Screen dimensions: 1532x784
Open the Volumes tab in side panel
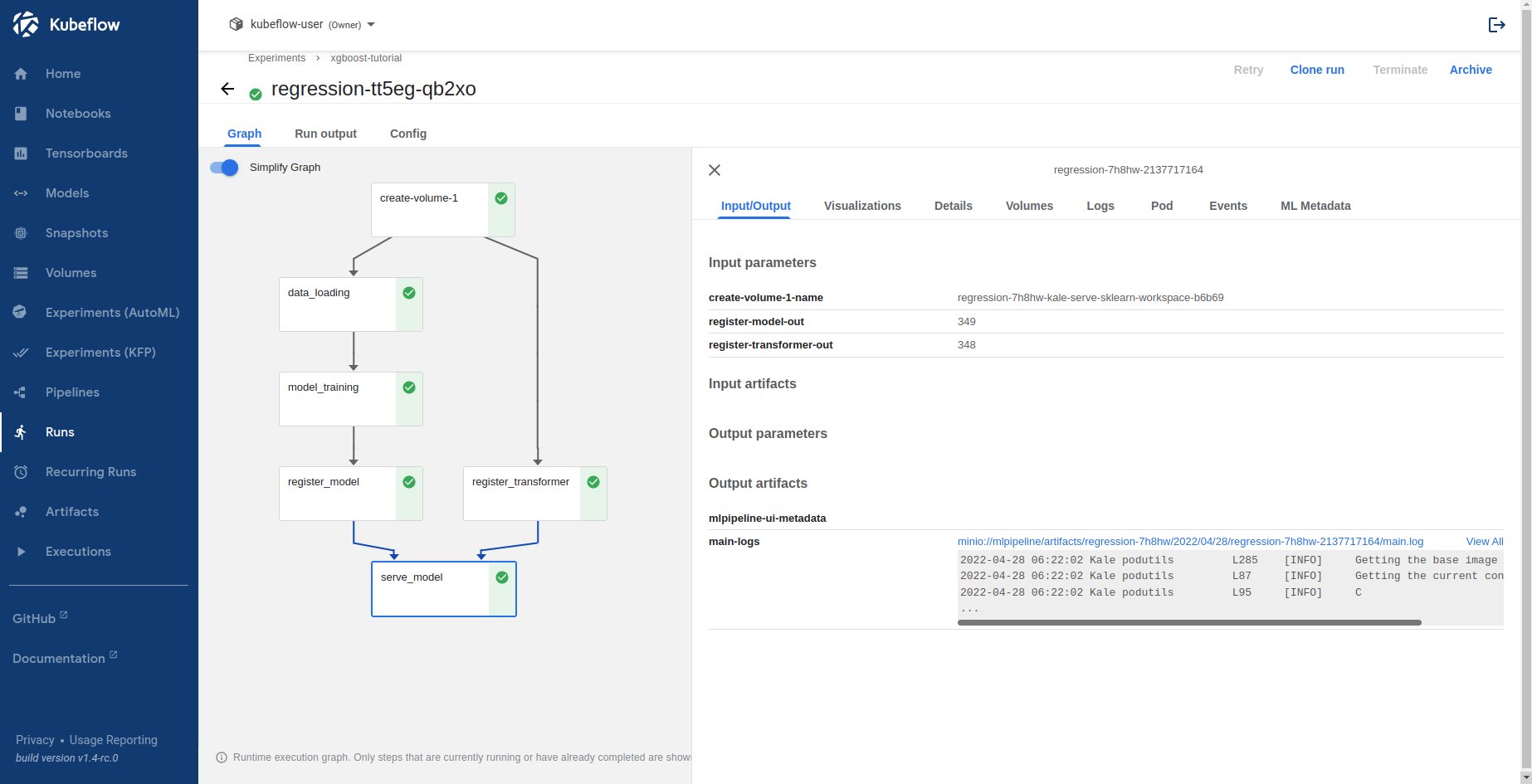(x=1029, y=206)
